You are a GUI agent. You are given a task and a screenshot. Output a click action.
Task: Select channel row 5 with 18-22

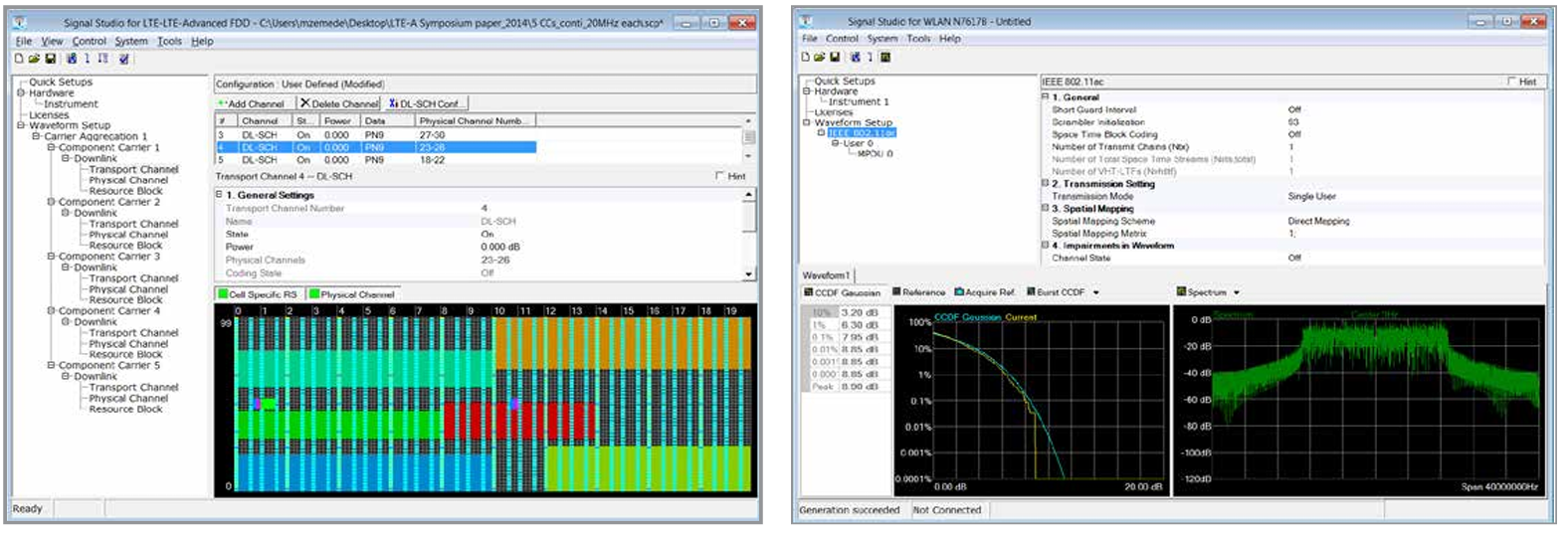tap(376, 159)
